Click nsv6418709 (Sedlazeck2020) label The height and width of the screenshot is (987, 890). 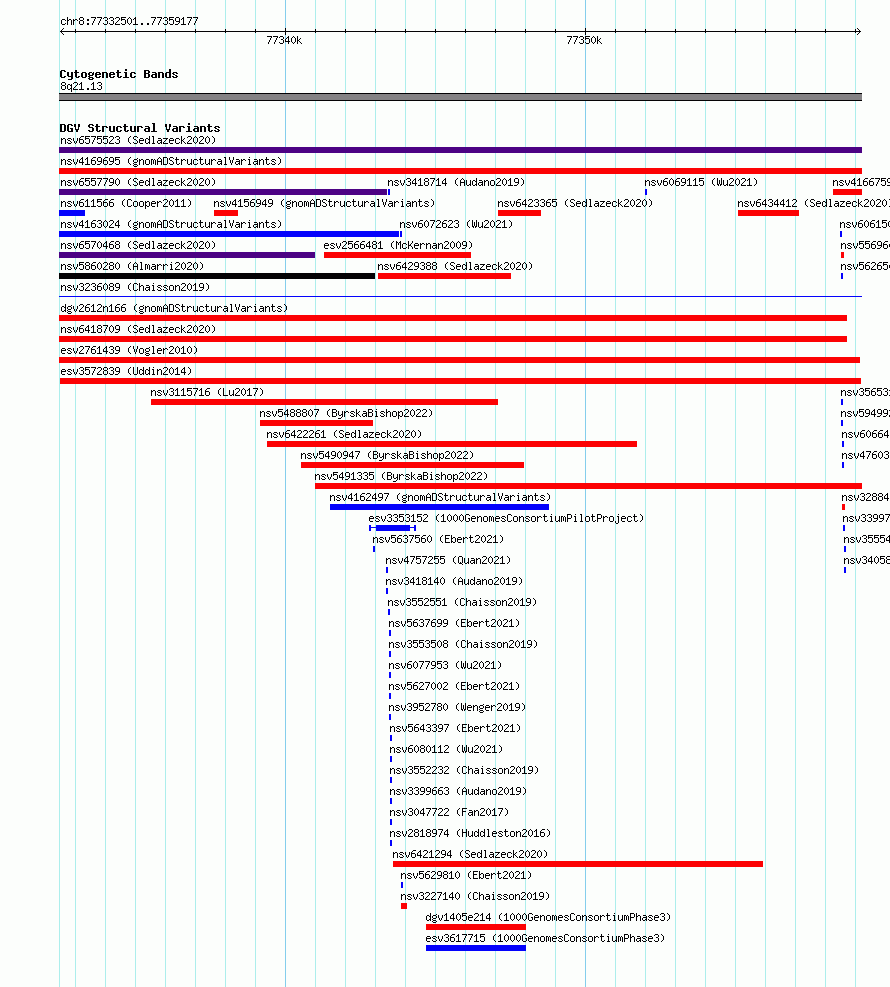tap(138, 329)
